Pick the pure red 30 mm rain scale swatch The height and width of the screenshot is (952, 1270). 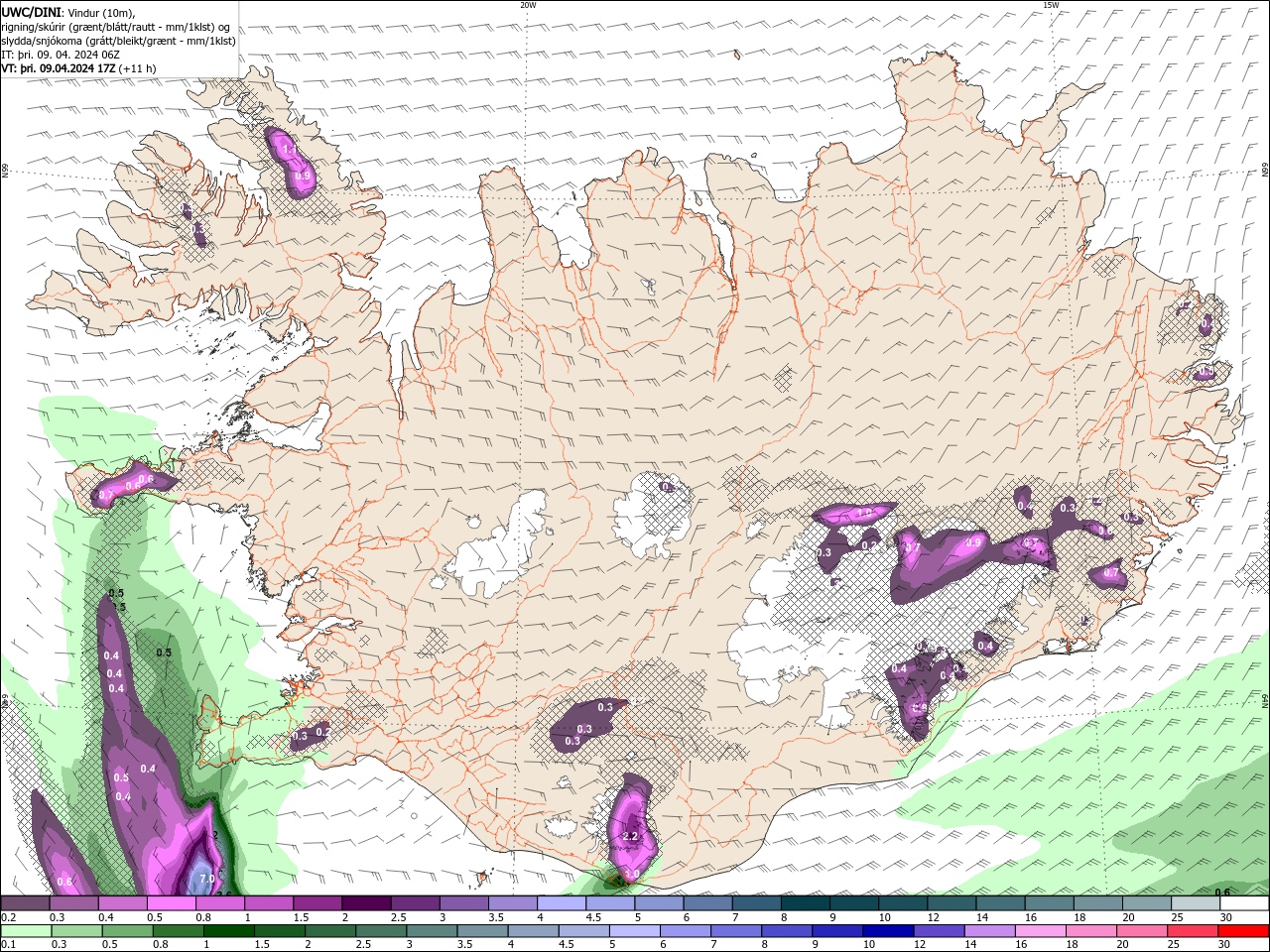tap(1244, 931)
